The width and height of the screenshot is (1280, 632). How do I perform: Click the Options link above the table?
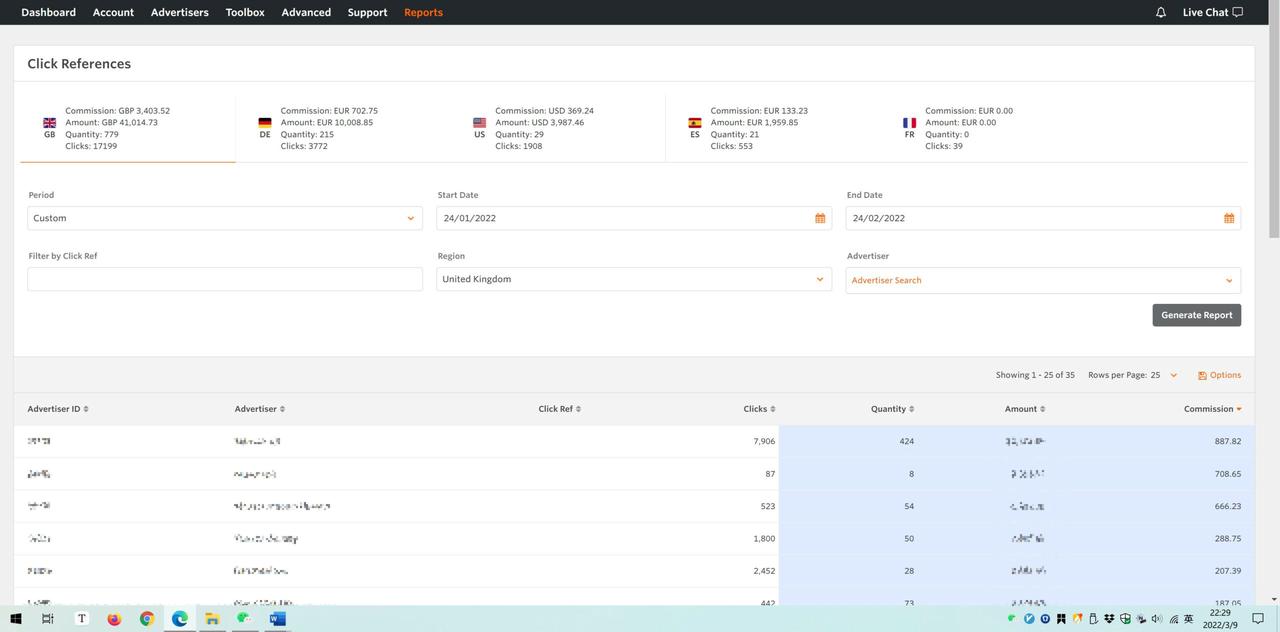click(x=1225, y=375)
